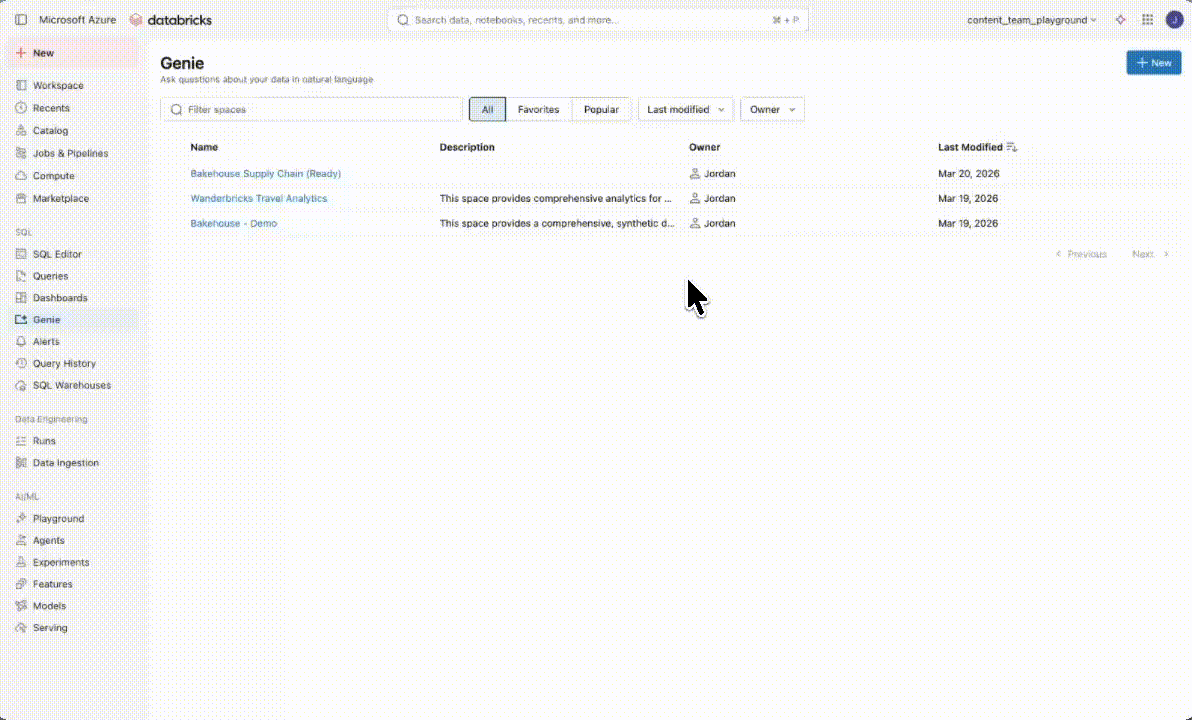
Task: Open Bakehouse Supply Chain (Ready) space
Action: [265, 174]
